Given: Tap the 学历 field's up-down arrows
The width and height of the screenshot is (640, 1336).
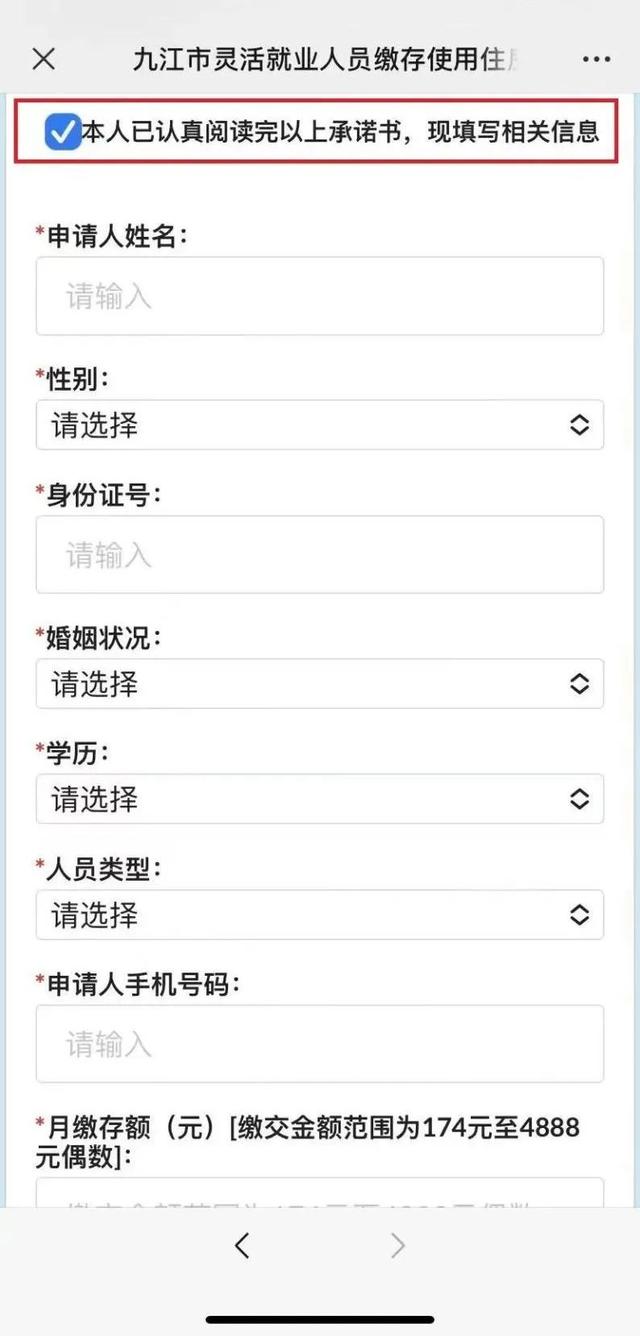Looking at the screenshot, I should (579, 799).
